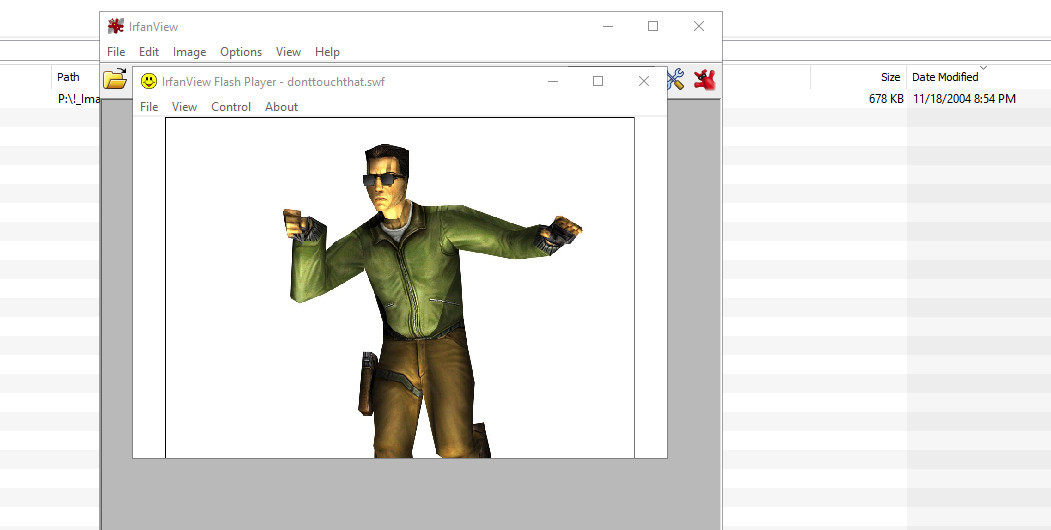Viewport: 1051px width, 530px height.
Task: Open the Control menu in Flash Player
Action: 231,107
